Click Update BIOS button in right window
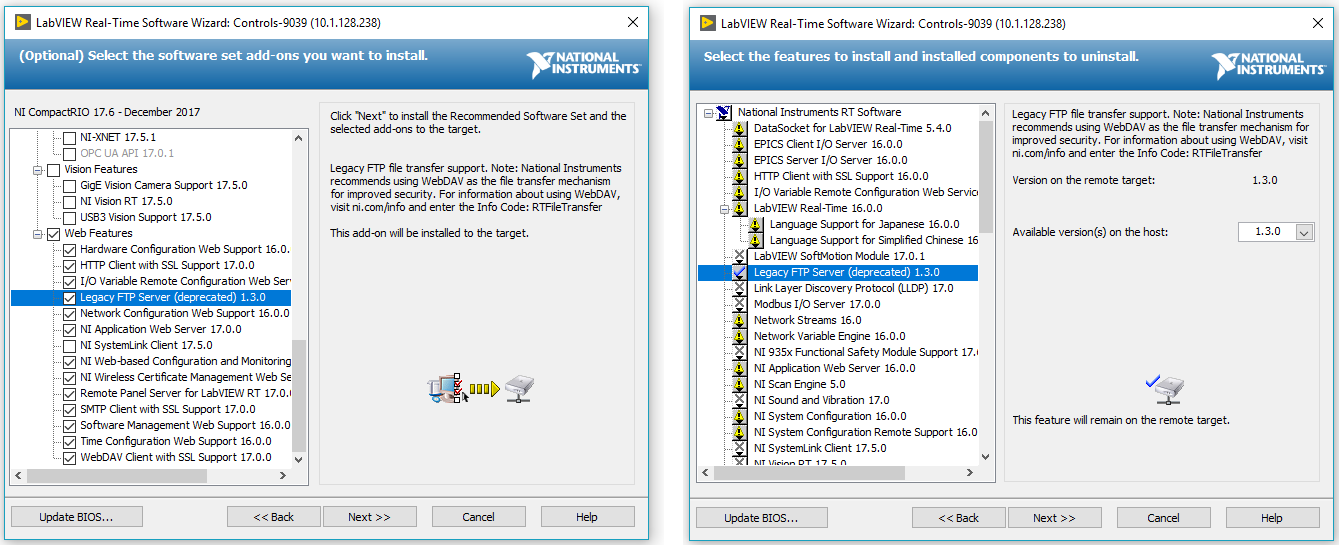The width and height of the screenshot is (1339, 545). (x=762, y=518)
